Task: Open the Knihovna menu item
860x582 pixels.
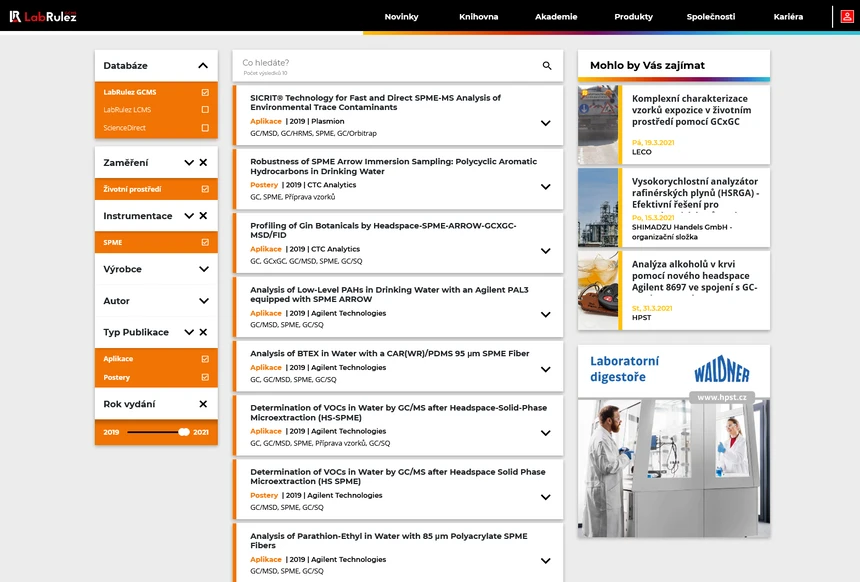Action: point(478,17)
